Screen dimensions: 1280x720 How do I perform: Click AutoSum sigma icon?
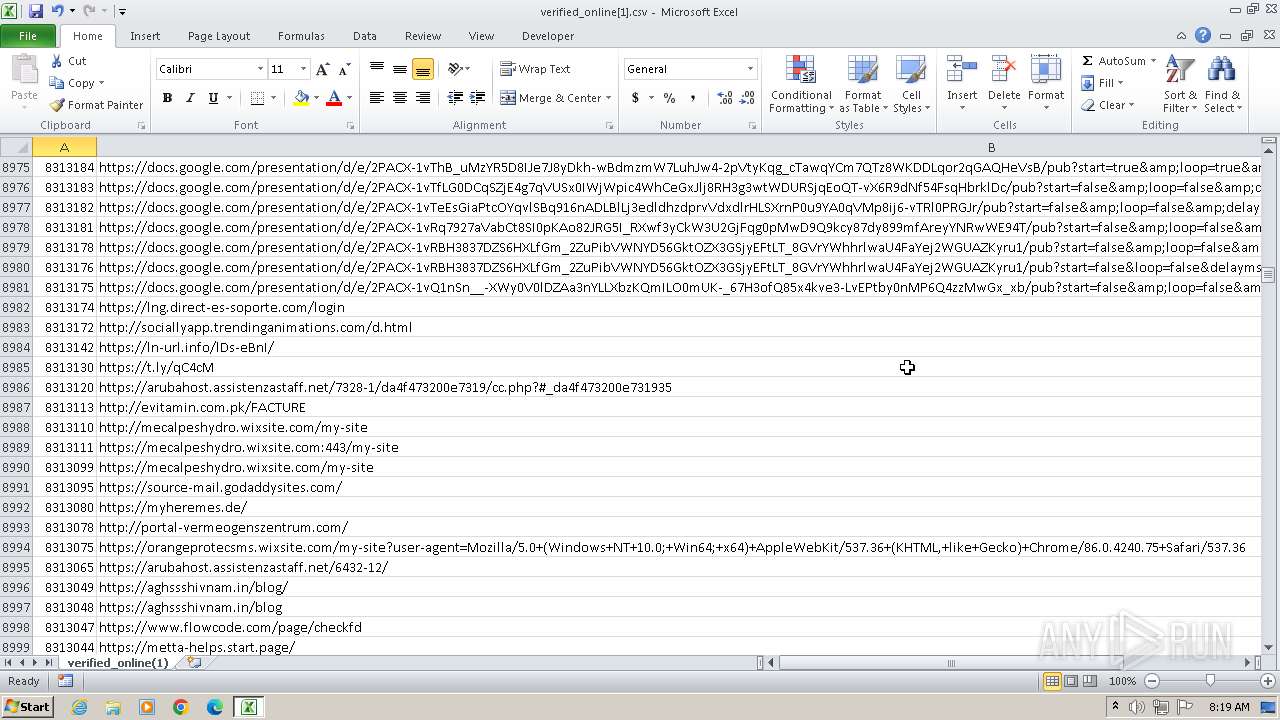click(x=1087, y=61)
